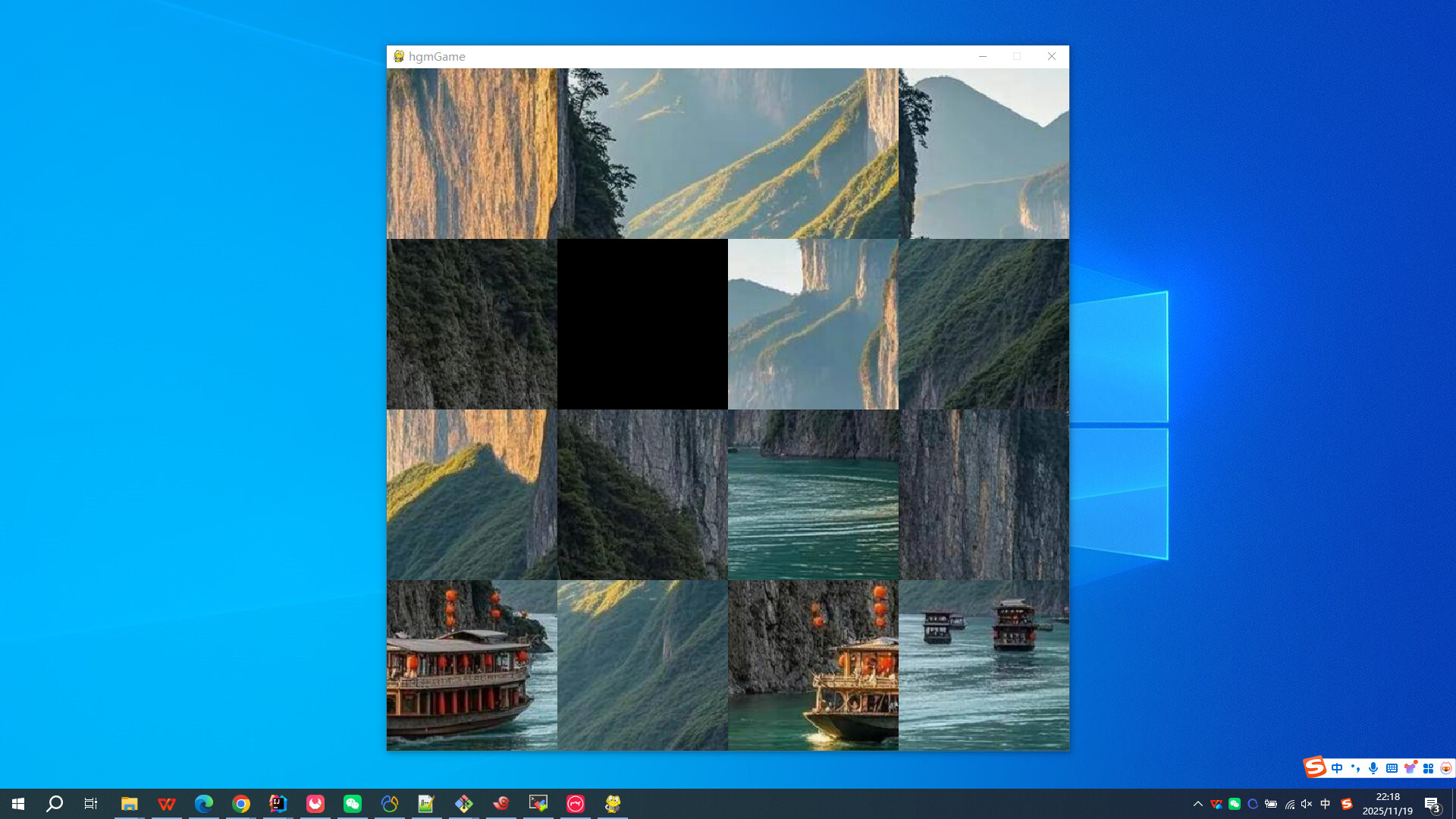Launch Microsoft Edge from the taskbar

pyautogui.click(x=203, y=805)
